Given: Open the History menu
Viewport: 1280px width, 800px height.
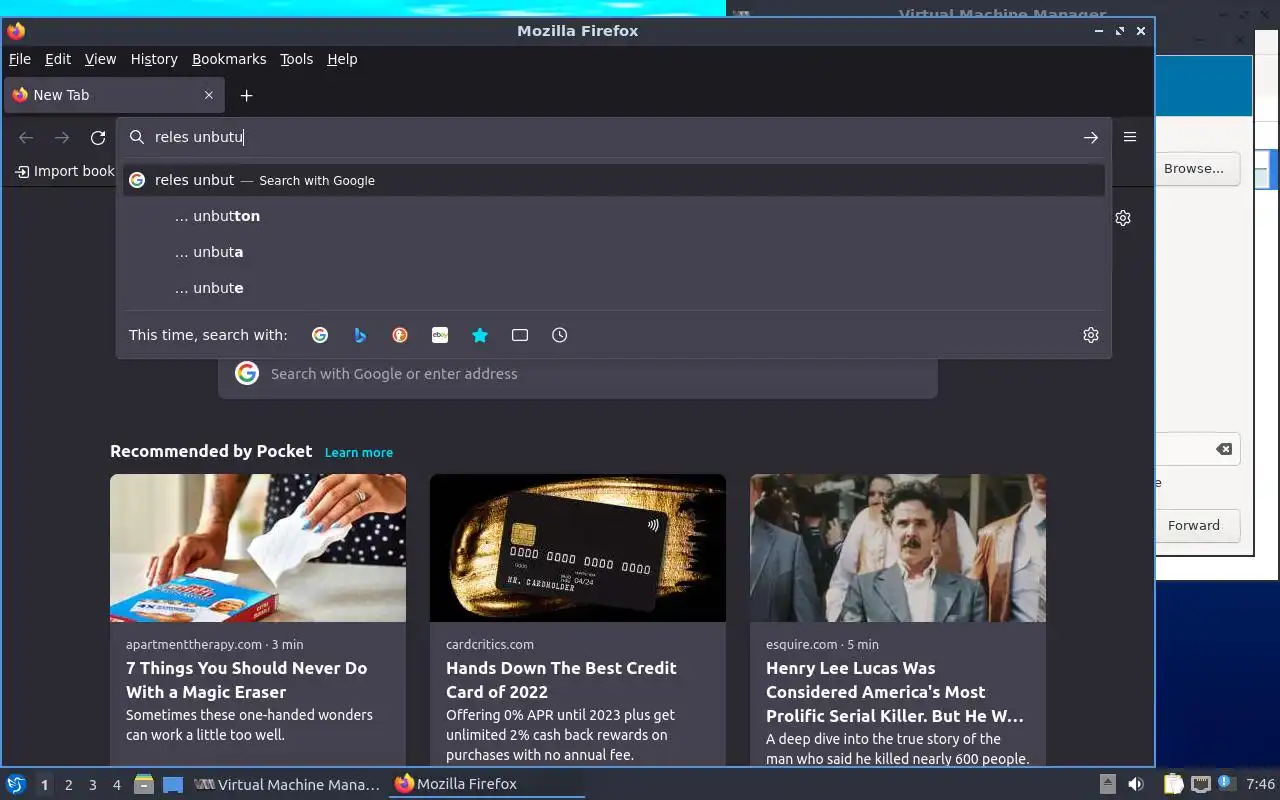Looking at the screenshot, I should (154, 59).
